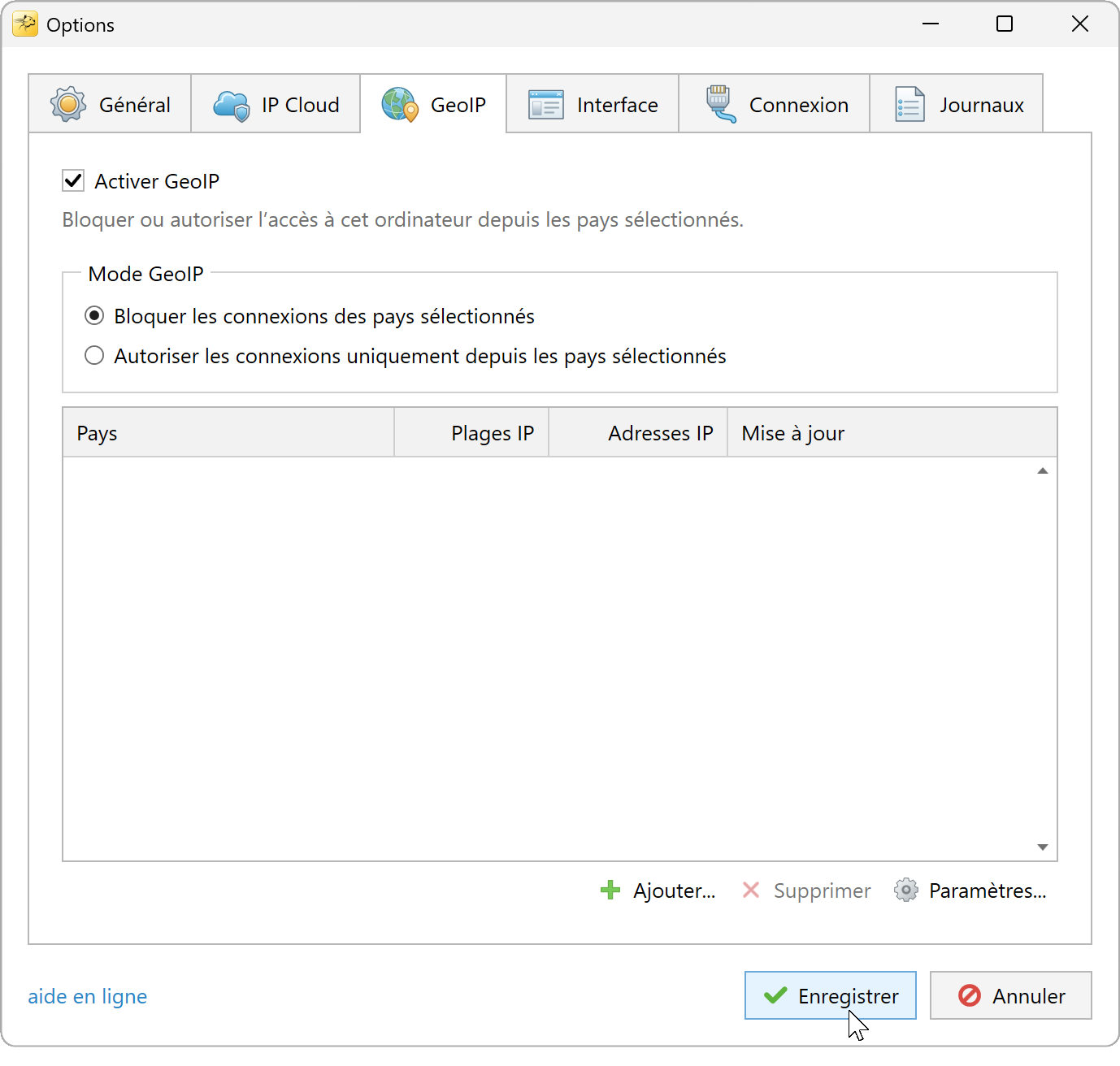
Task: Open the Connexion tab
Action: [775, 104]
